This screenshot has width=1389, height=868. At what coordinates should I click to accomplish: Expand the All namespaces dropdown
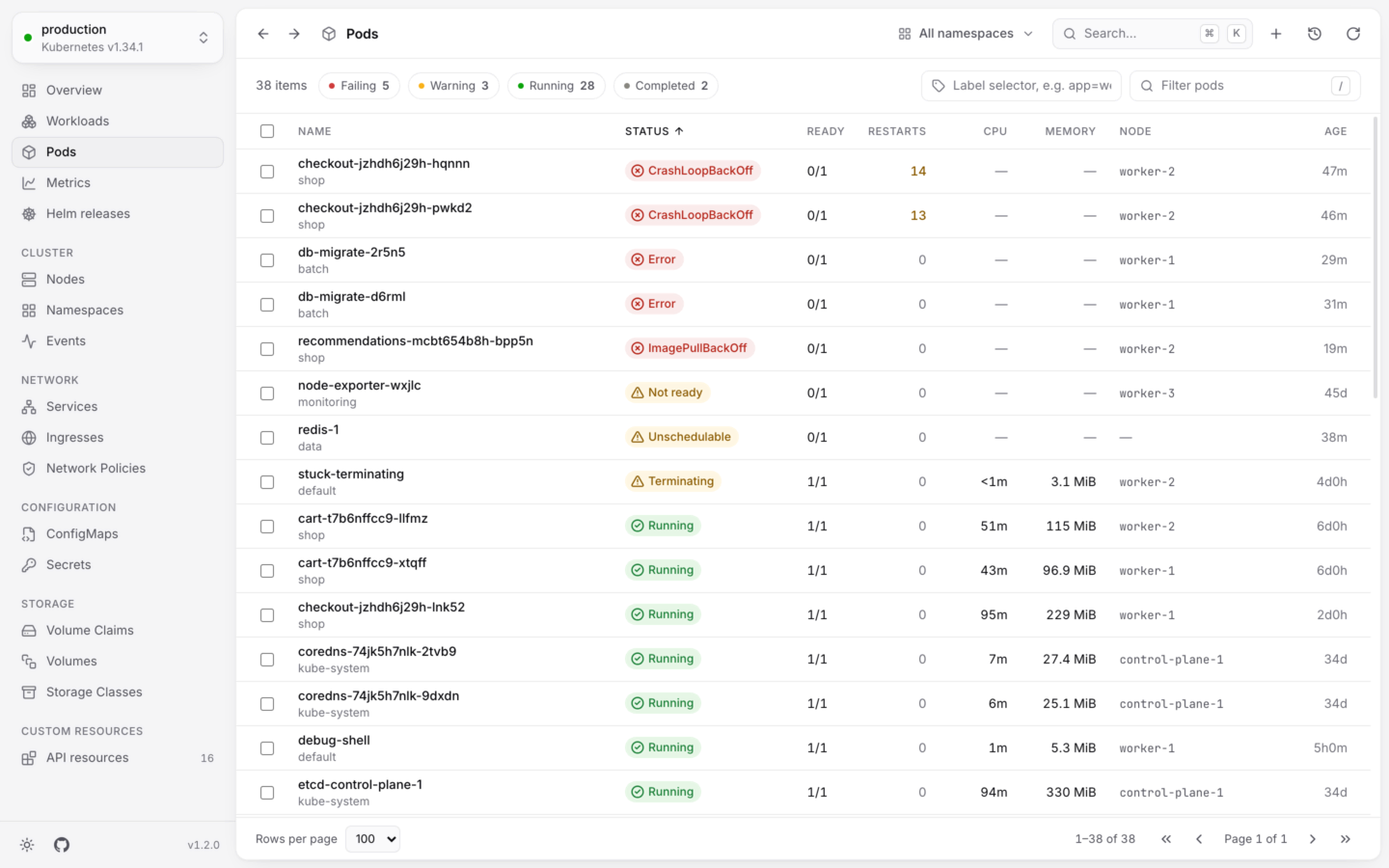(x=966, y=34)
